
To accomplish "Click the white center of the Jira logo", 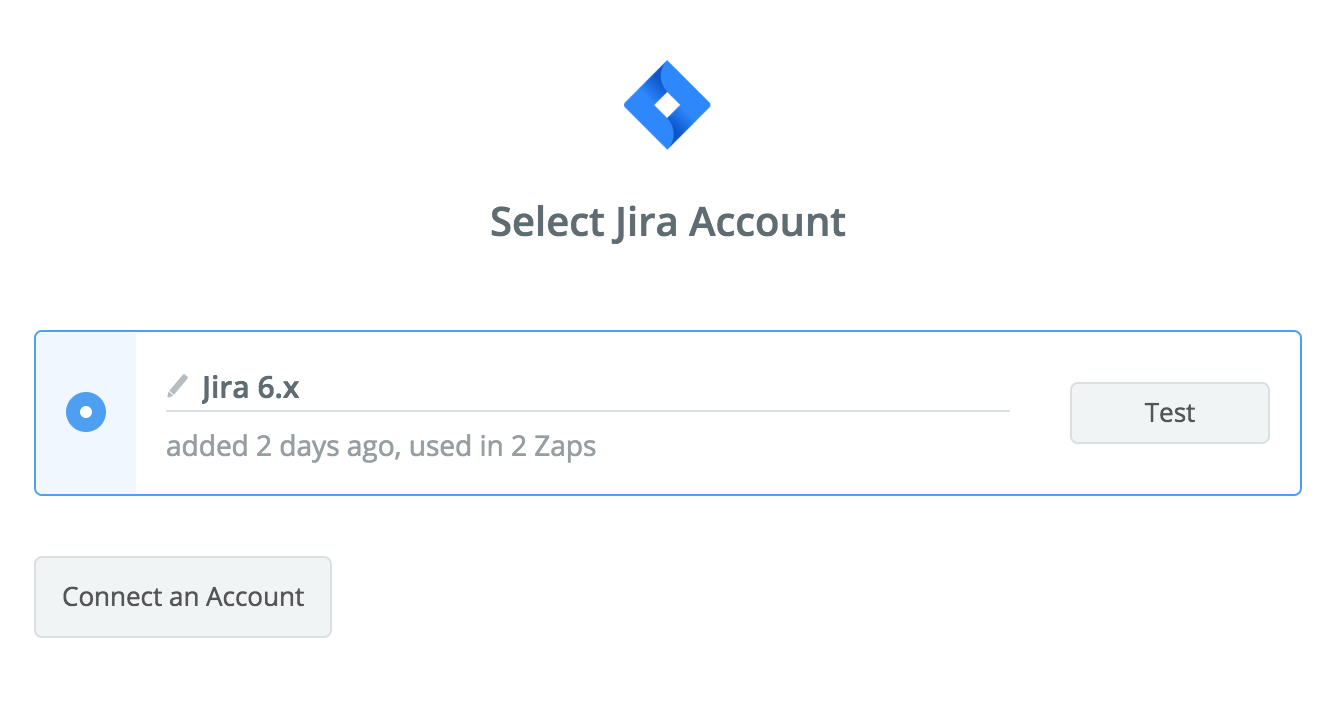I will click(x=667, y=103).
